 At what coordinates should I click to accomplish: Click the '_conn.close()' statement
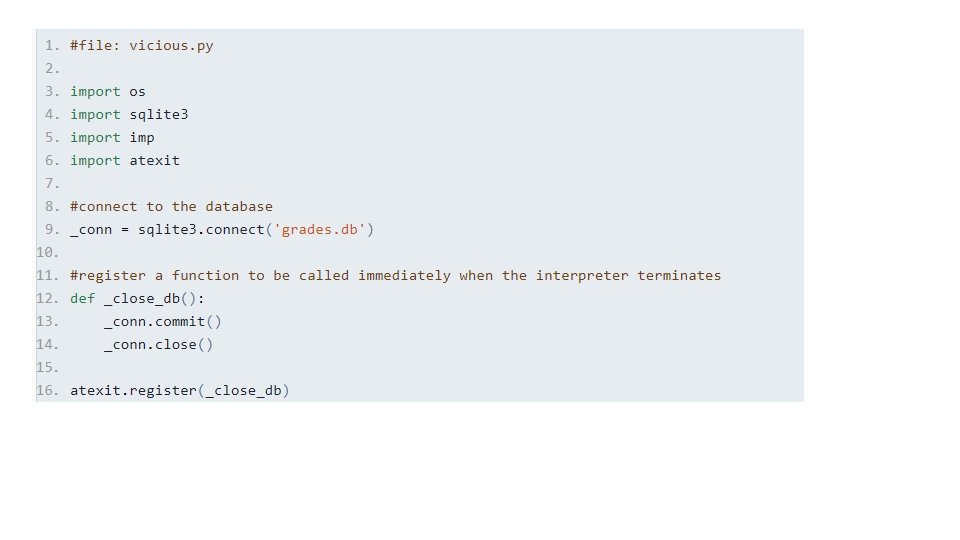(x=158, y=344)
